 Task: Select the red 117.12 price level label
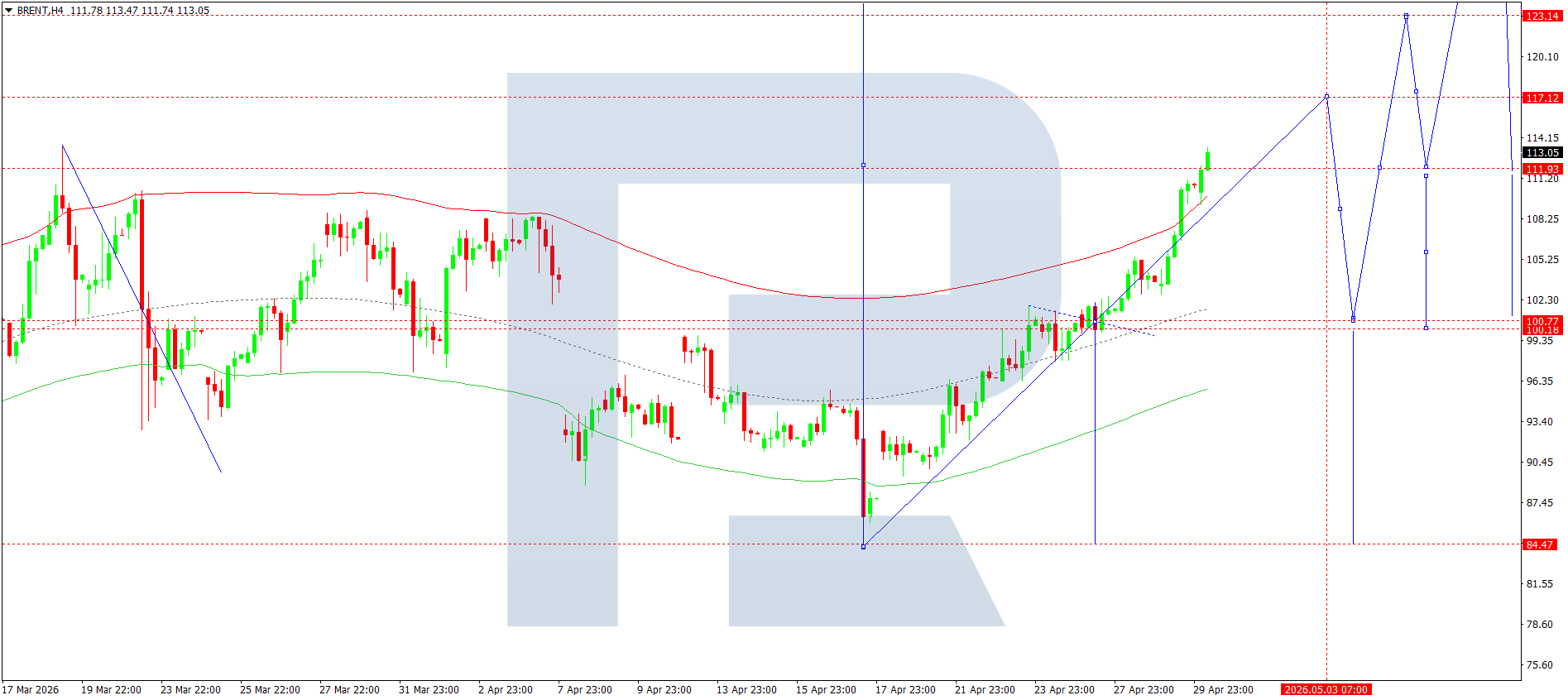coord(1542,98)
